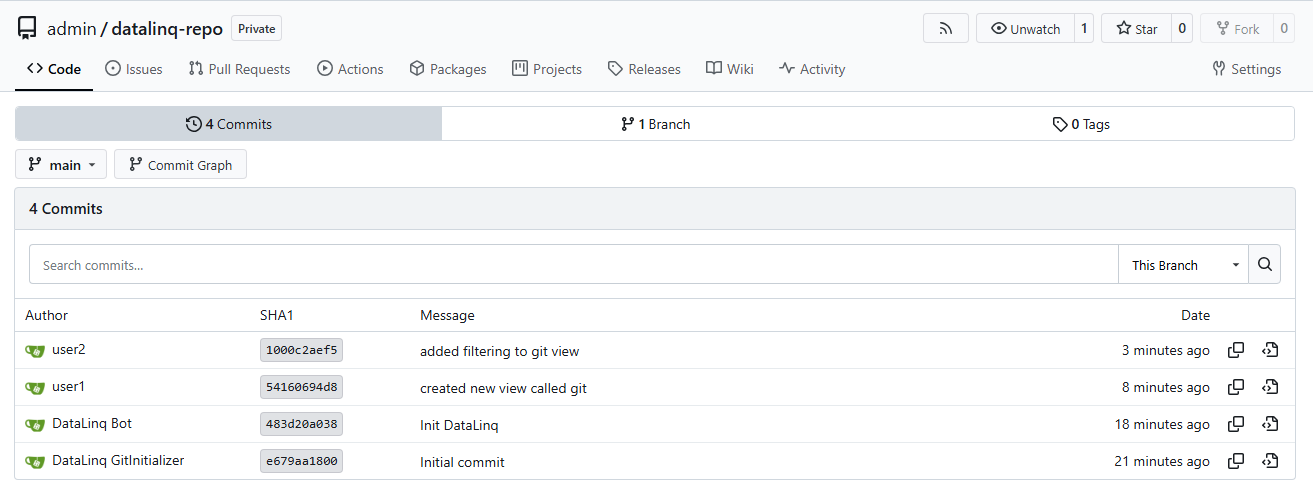Viewport: 1313px width, 493px height.
Task: Focus the Search commits input field
Action: (574, 265)
